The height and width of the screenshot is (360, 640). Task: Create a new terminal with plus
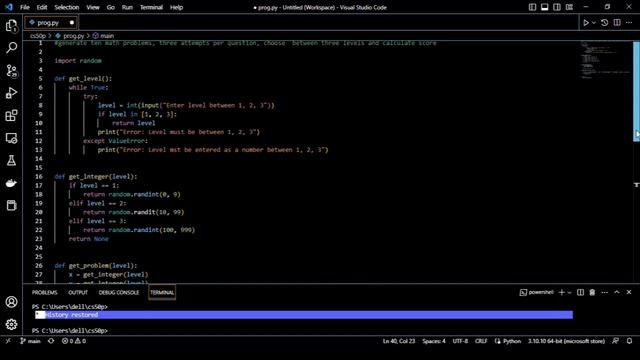(x=562, y=292)
